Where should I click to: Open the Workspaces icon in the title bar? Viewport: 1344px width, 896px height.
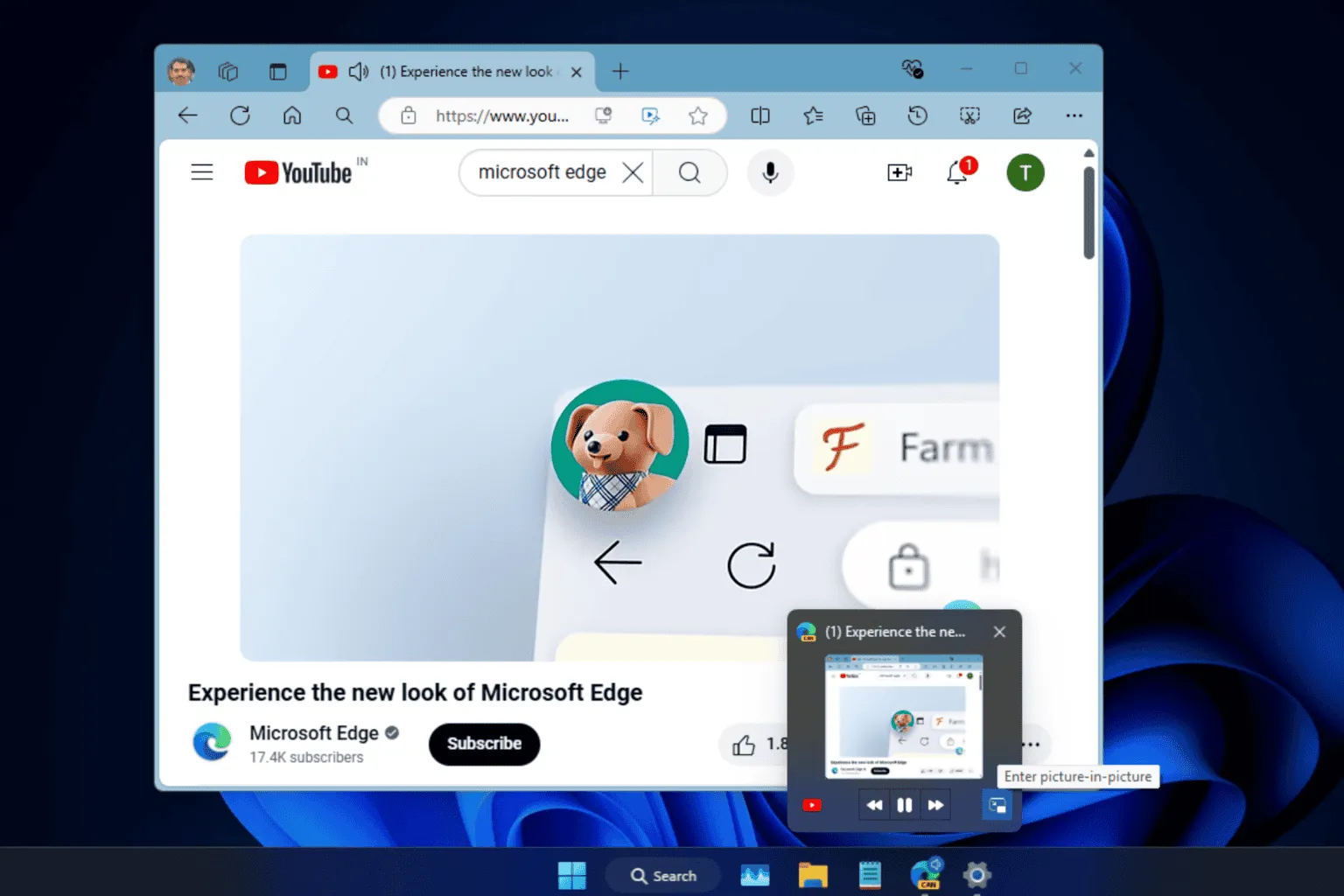click(x=228, y=72)
